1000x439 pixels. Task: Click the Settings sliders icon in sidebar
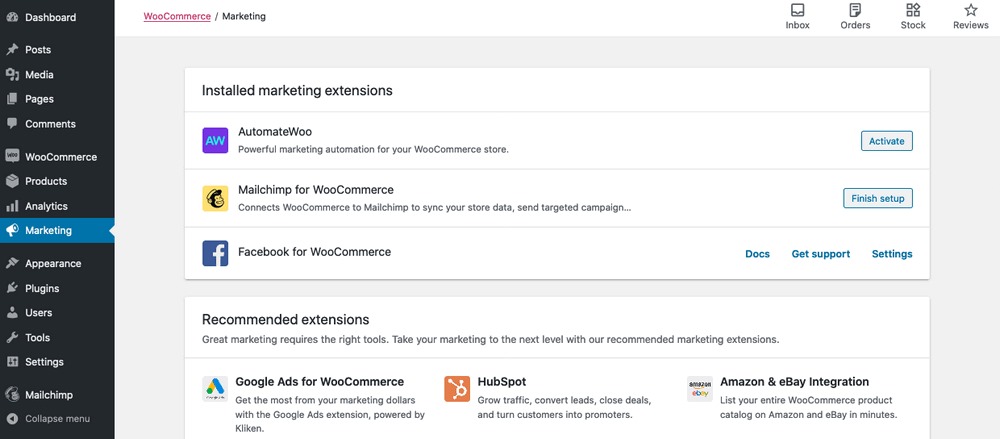12,362
